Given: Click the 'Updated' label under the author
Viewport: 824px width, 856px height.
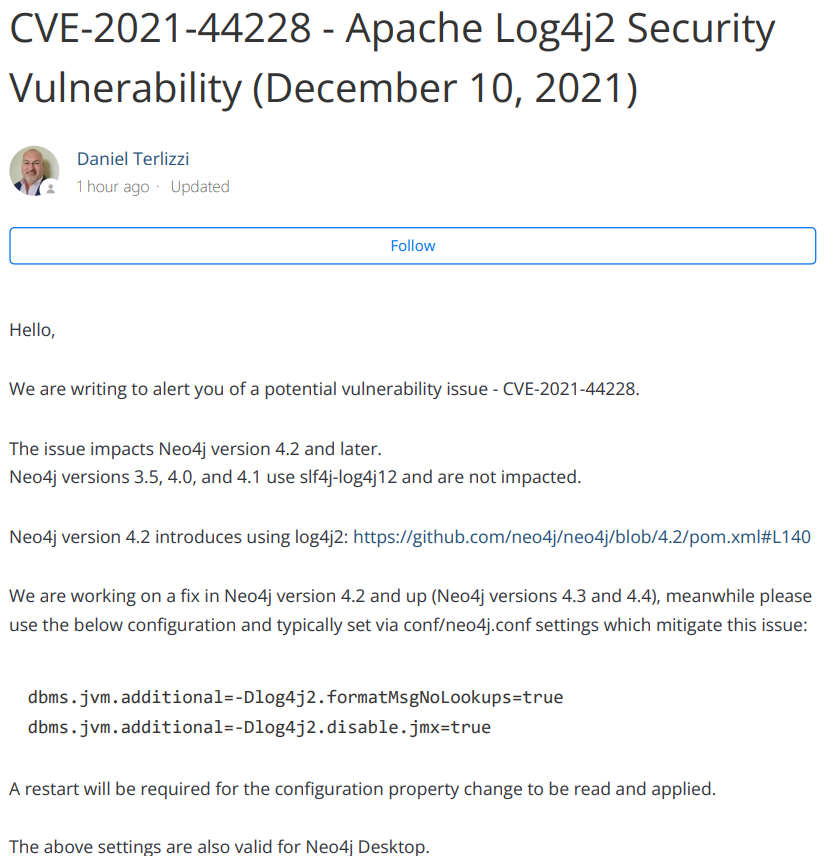Looking at the screenshot, I should (200, 187).
